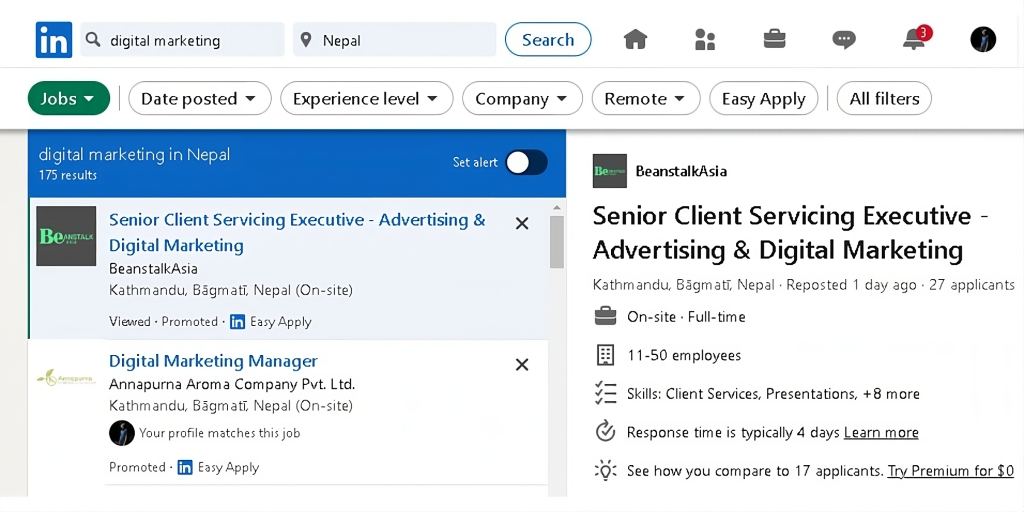
Task: Click BeanstalkAsia logo in job details
Action: pos(609,171)
